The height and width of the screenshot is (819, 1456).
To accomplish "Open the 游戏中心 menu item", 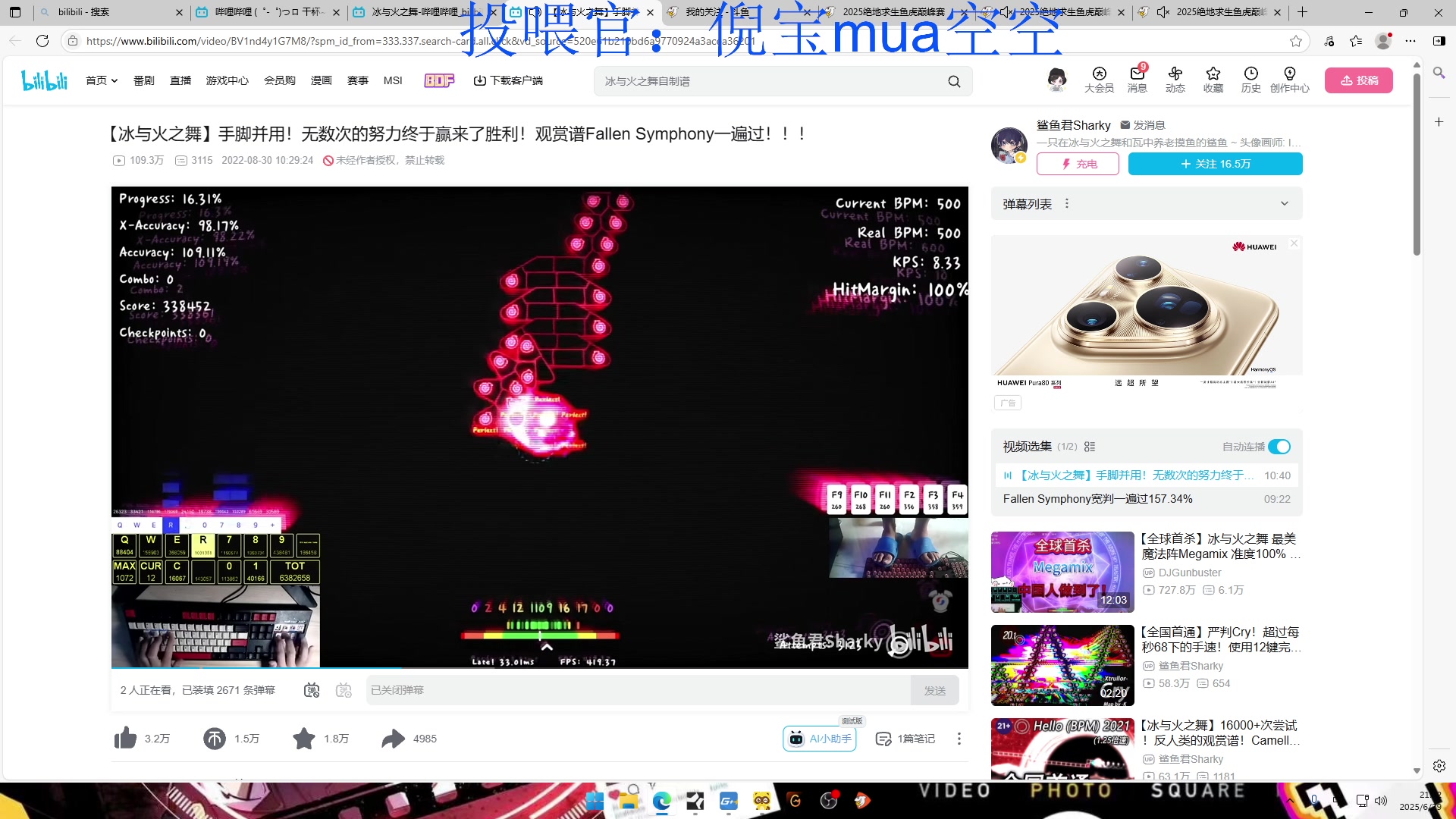I will click(x=227, y=80).
